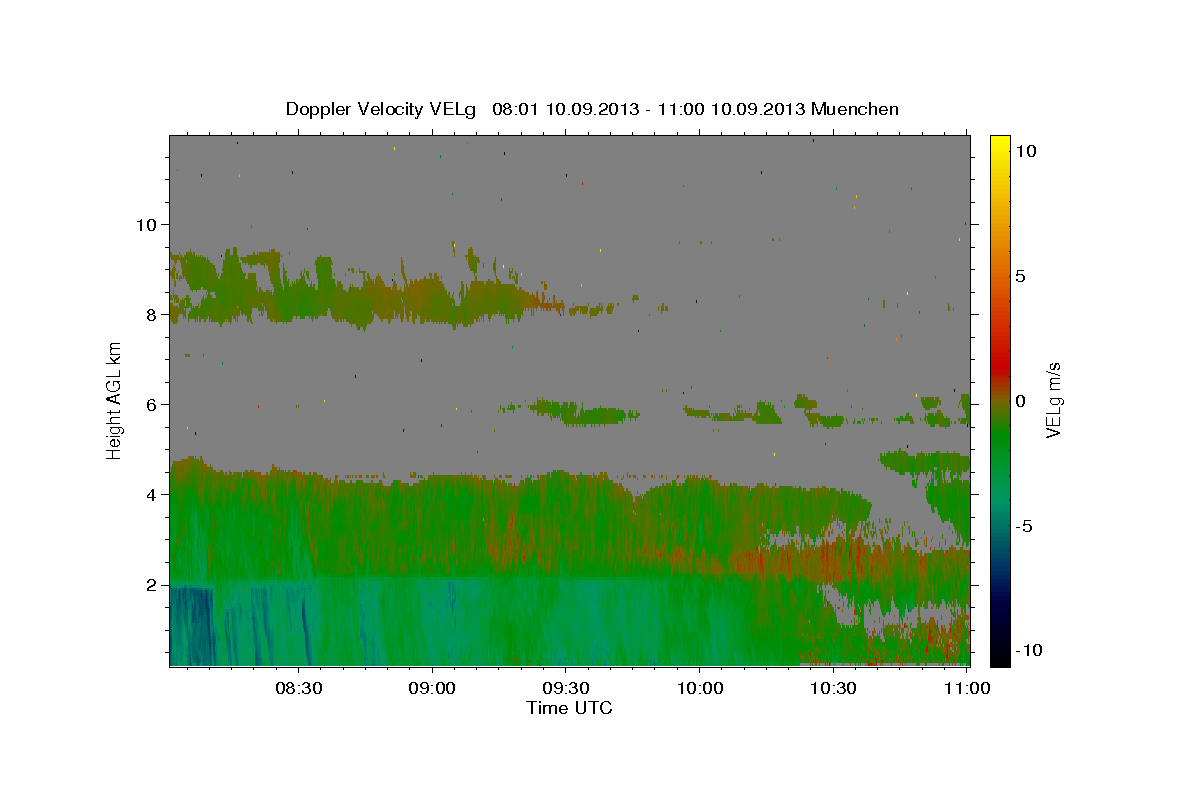Click the plot title 'Doppler Velocity VELg'

(382, 109)
